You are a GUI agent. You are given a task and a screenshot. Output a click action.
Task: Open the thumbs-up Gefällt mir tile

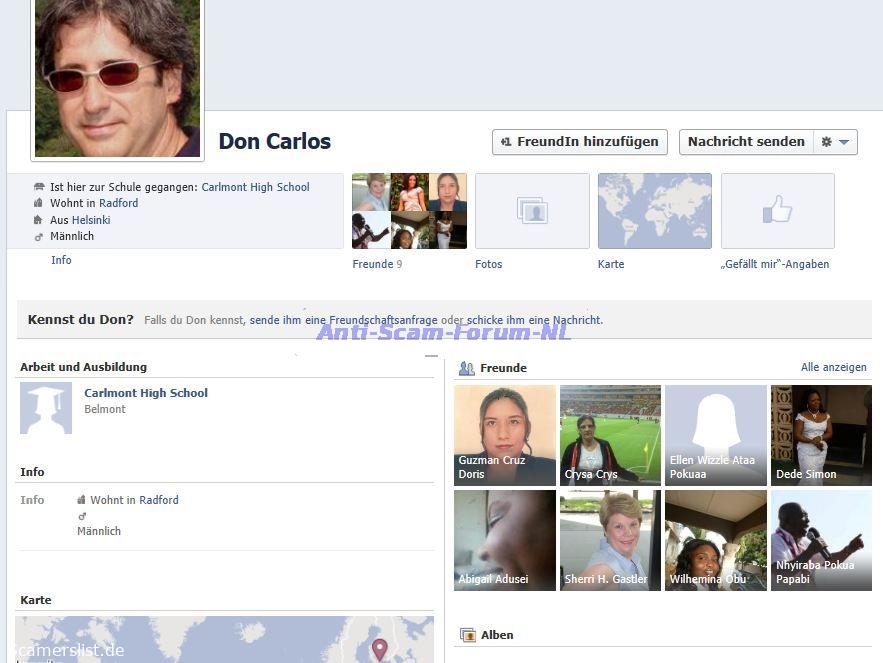777,211
